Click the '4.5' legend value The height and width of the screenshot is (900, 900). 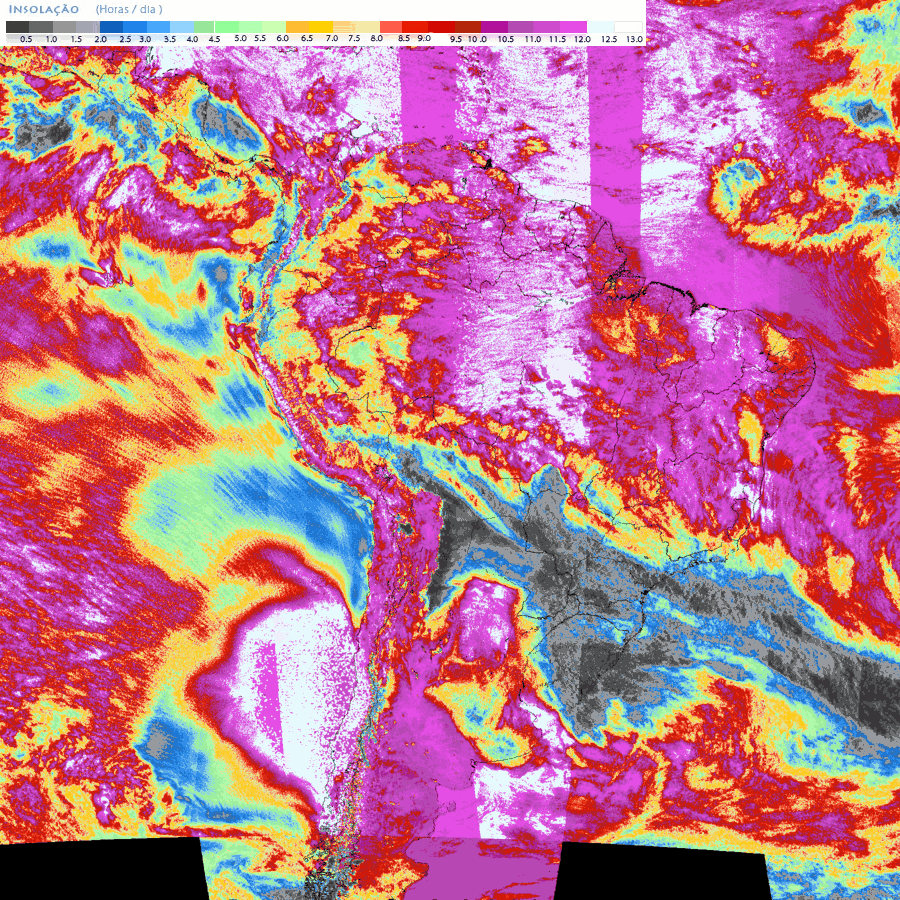point(214,40)
